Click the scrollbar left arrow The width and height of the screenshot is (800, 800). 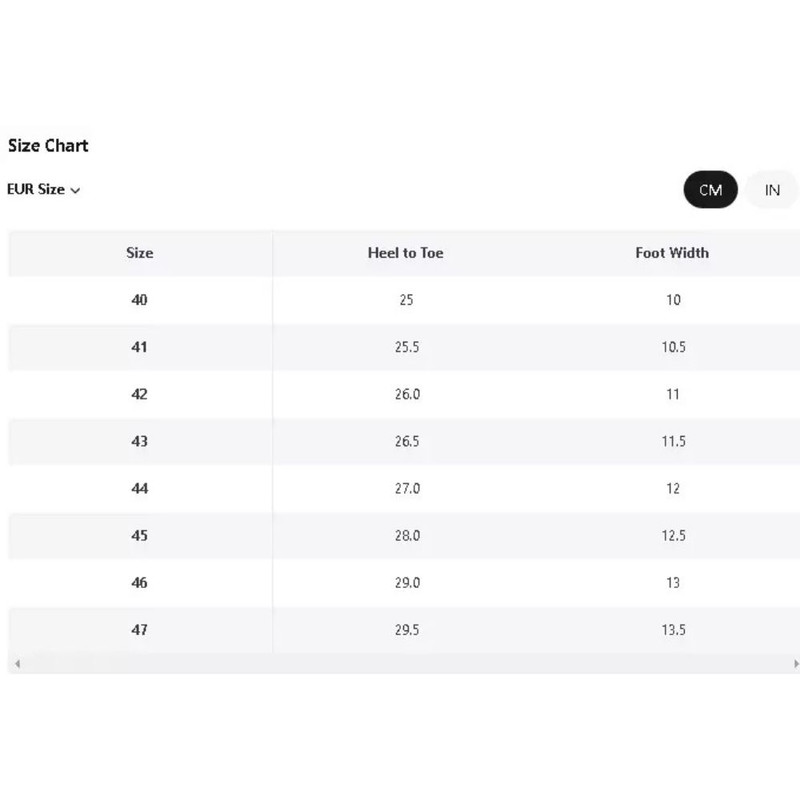point(17,663)
